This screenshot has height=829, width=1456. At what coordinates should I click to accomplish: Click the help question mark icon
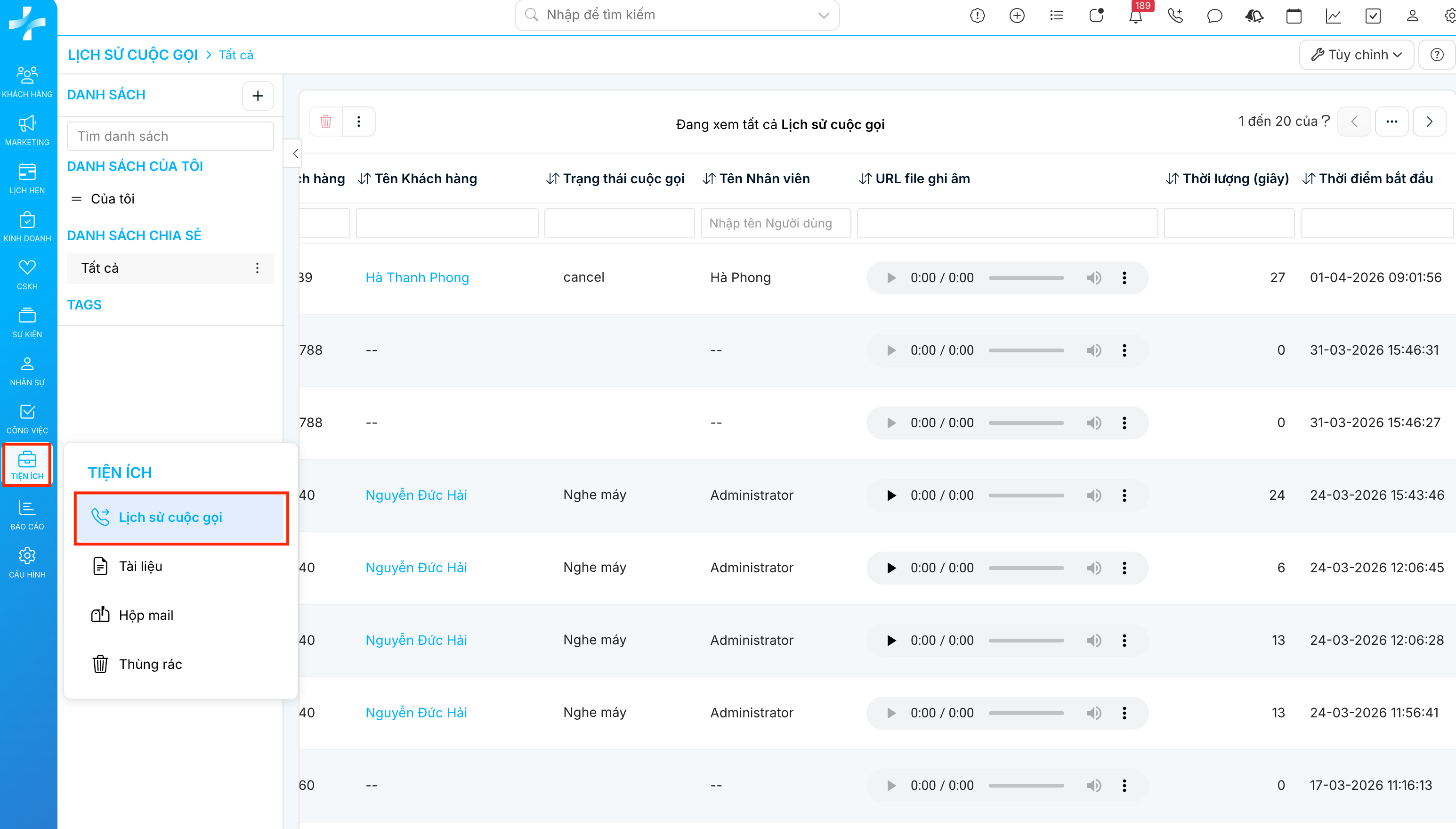click(1437, 55)
